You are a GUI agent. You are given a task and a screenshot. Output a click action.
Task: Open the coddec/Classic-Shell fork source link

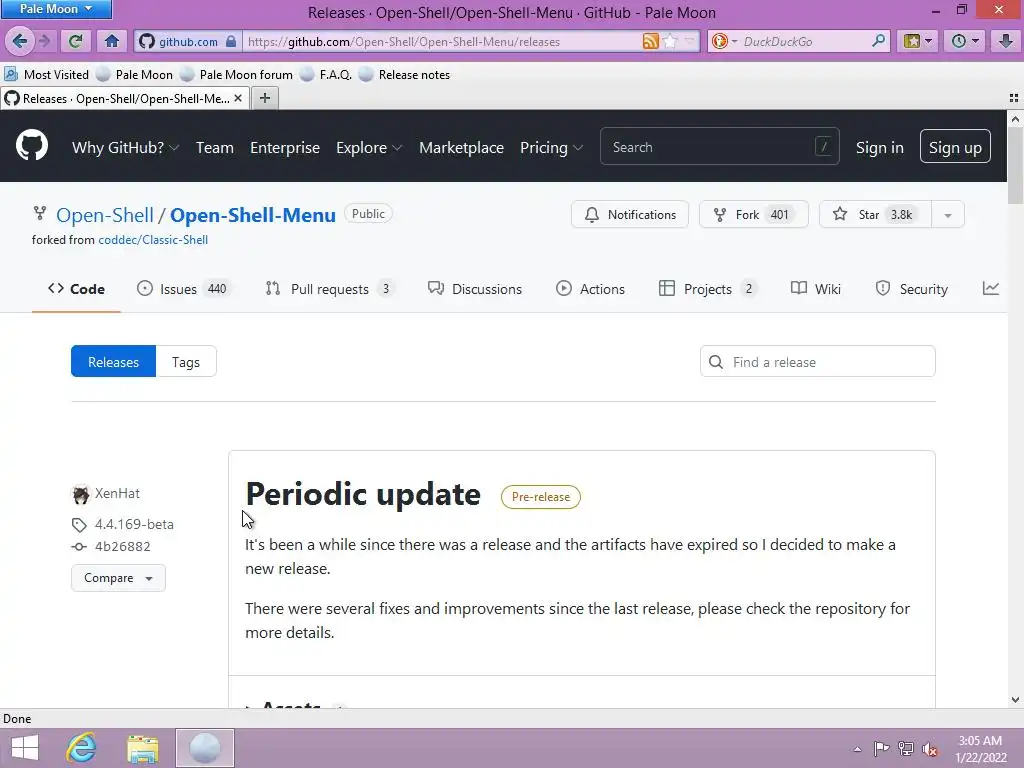point(153,240)
